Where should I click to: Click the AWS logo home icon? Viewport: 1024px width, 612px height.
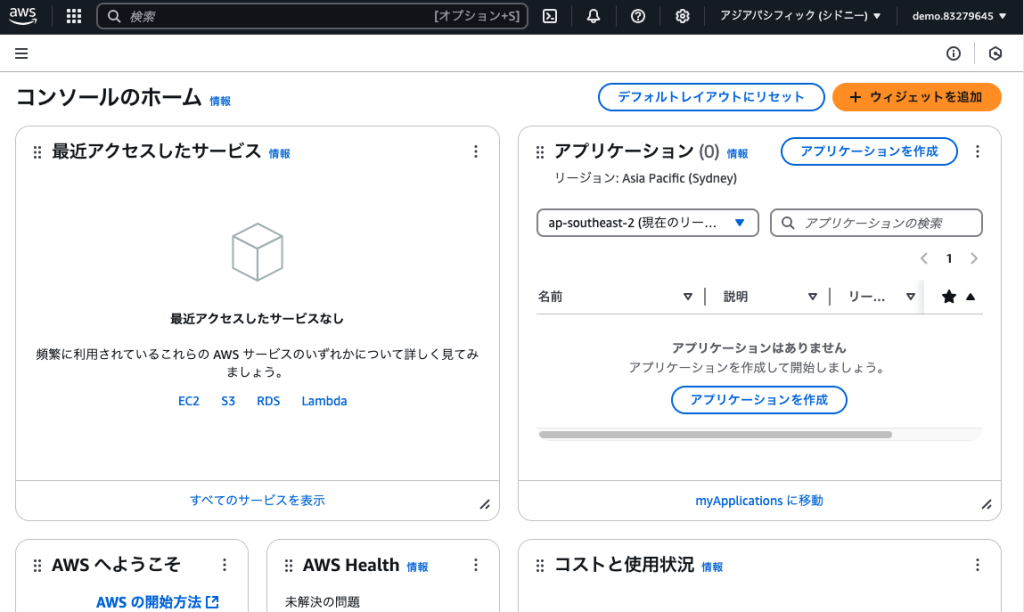coord(23,16)
